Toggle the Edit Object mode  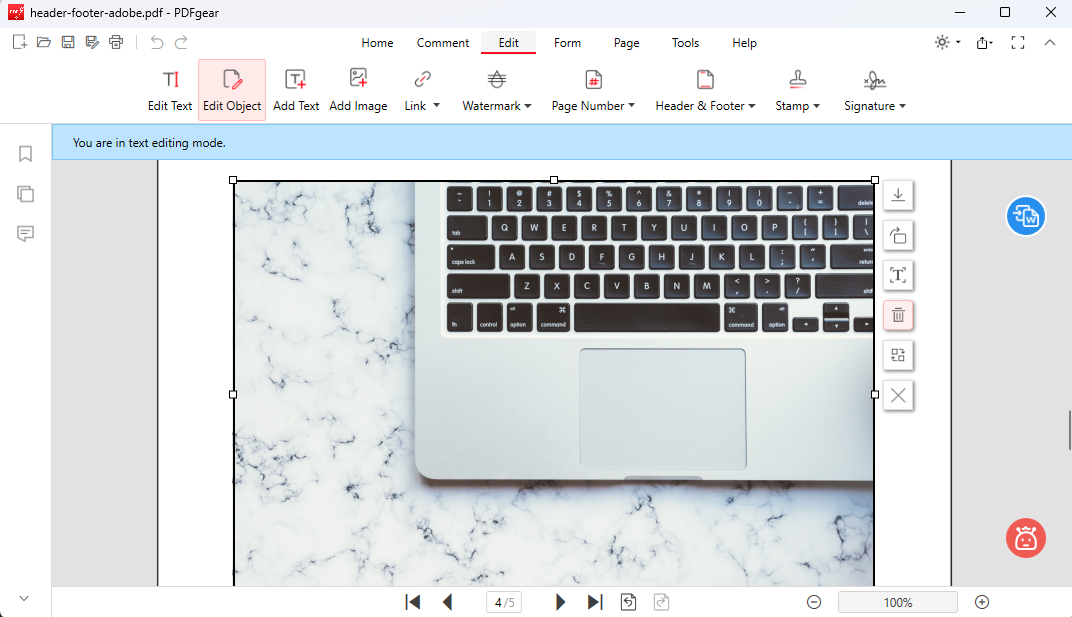click(231, 90)
